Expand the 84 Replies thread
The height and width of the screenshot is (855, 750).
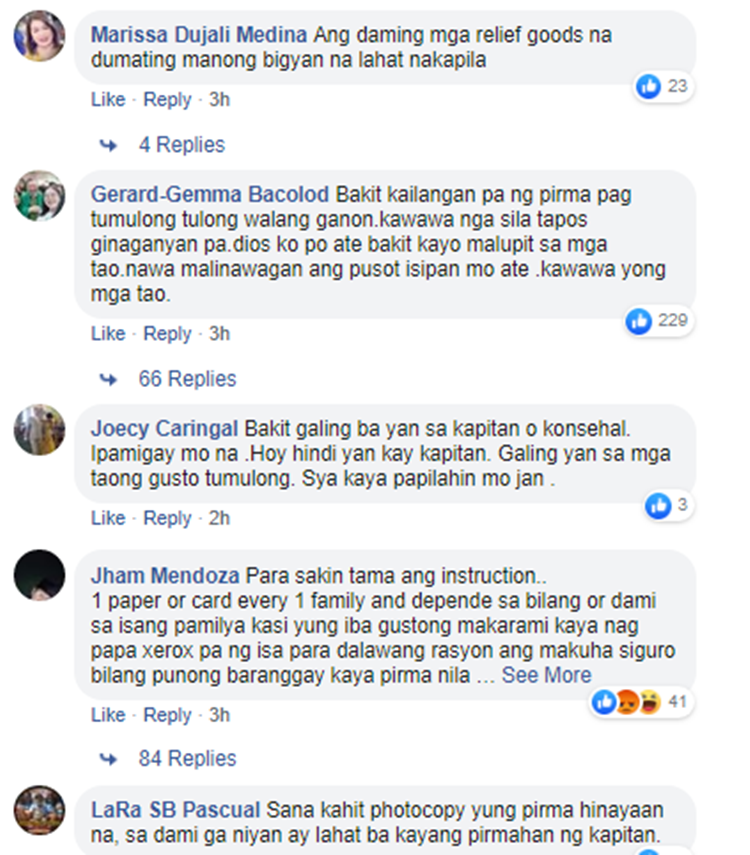pyautogui.click(x=187, y=758)
